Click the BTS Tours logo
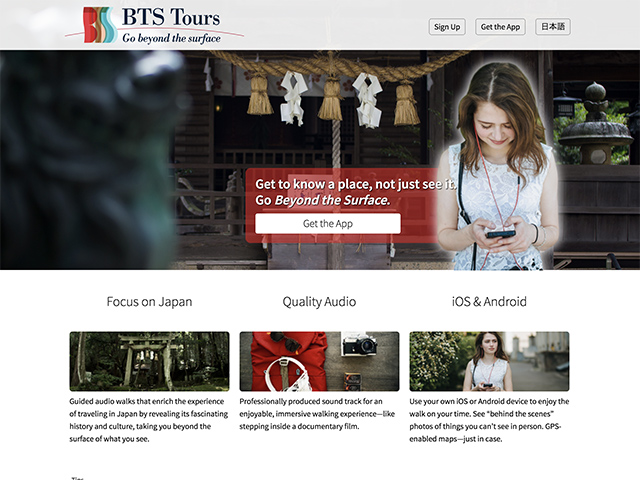Screen dimensions: 640x480 (154, 25)
